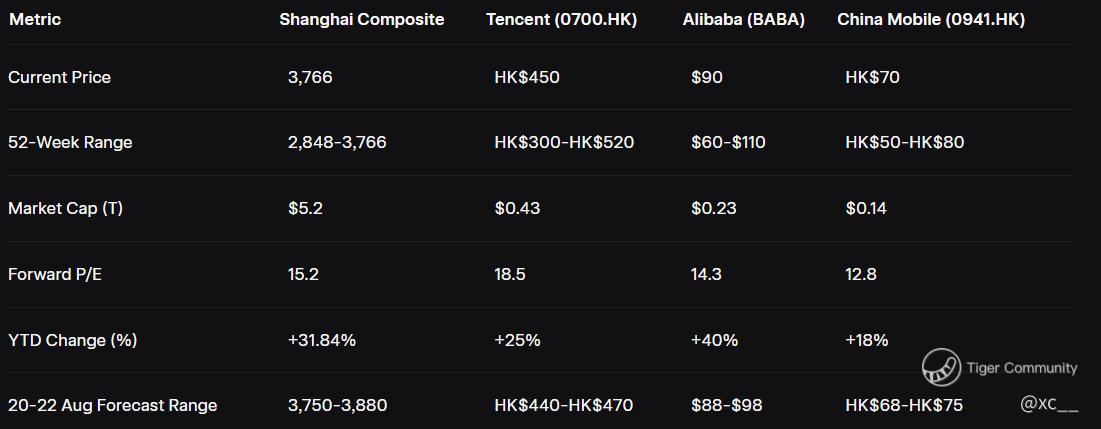Viewport: 1101px width, 429px height.
Task: Click the Current Price row label
Action: point(59,77)
